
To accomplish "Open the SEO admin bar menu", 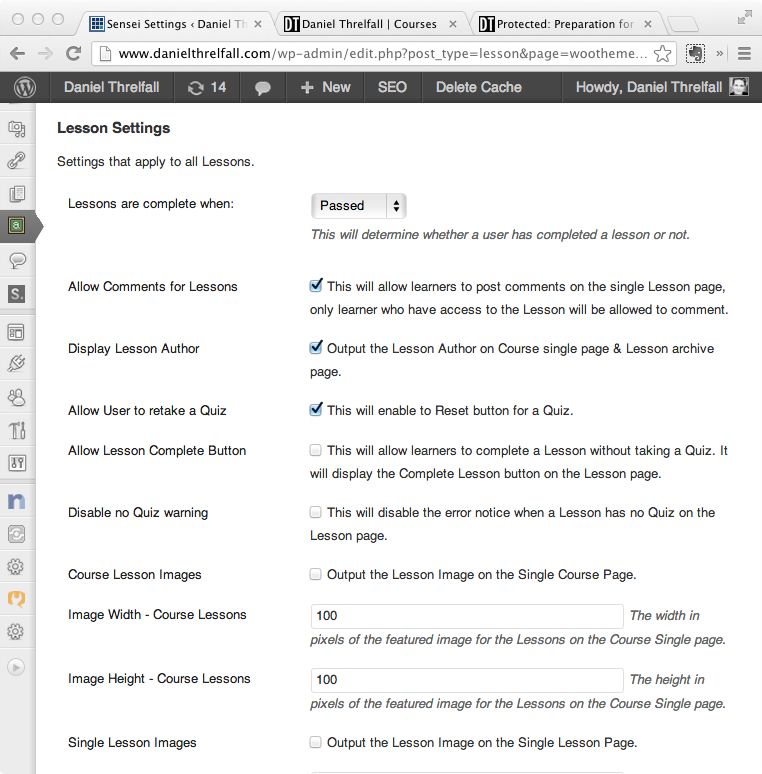I will pyautogui.click(x=392, y=87).
